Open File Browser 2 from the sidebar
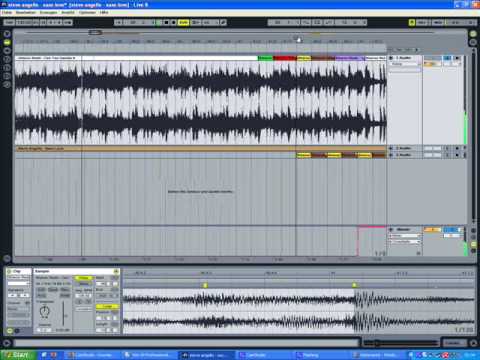The width and height of the screenshot is (480, 360). tap(7, 68)
